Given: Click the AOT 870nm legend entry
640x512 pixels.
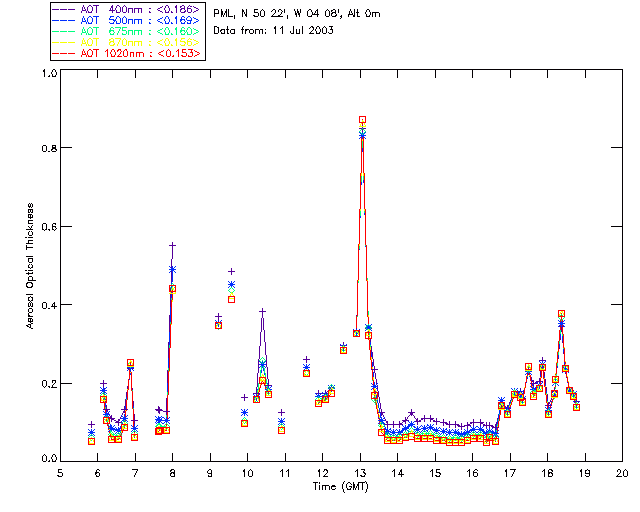Looking at the screenshot, I should [127, 42].
